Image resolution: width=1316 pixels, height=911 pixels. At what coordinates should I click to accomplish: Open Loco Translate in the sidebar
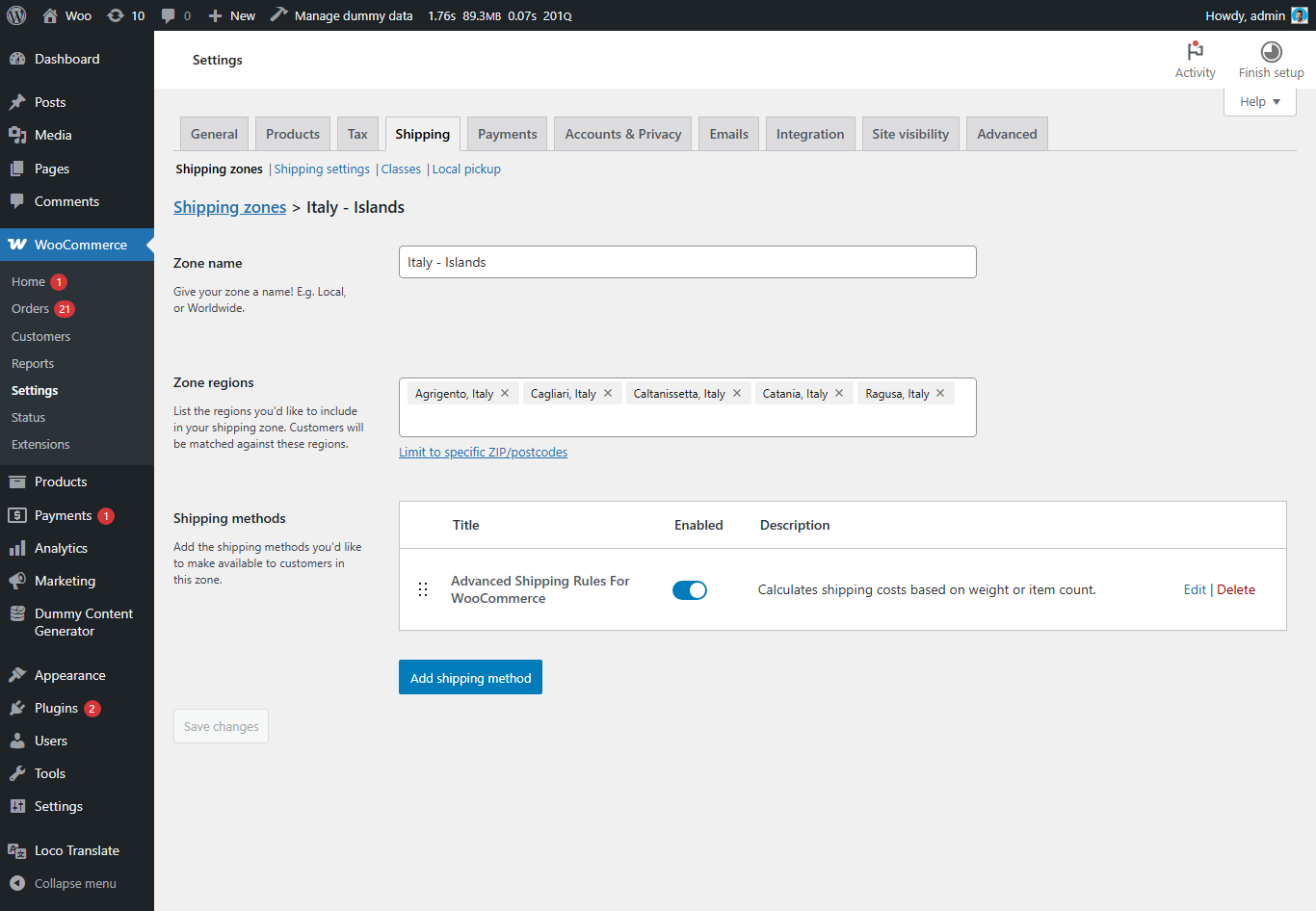[x=77, y=850]
